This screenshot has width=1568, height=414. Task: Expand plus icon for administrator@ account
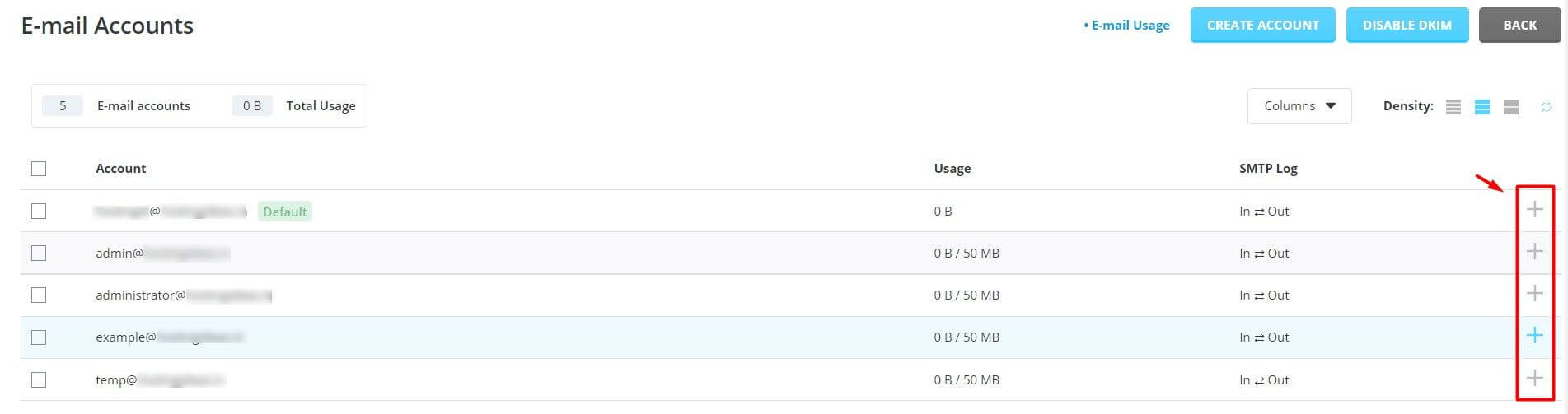(x=1534, y=293)
